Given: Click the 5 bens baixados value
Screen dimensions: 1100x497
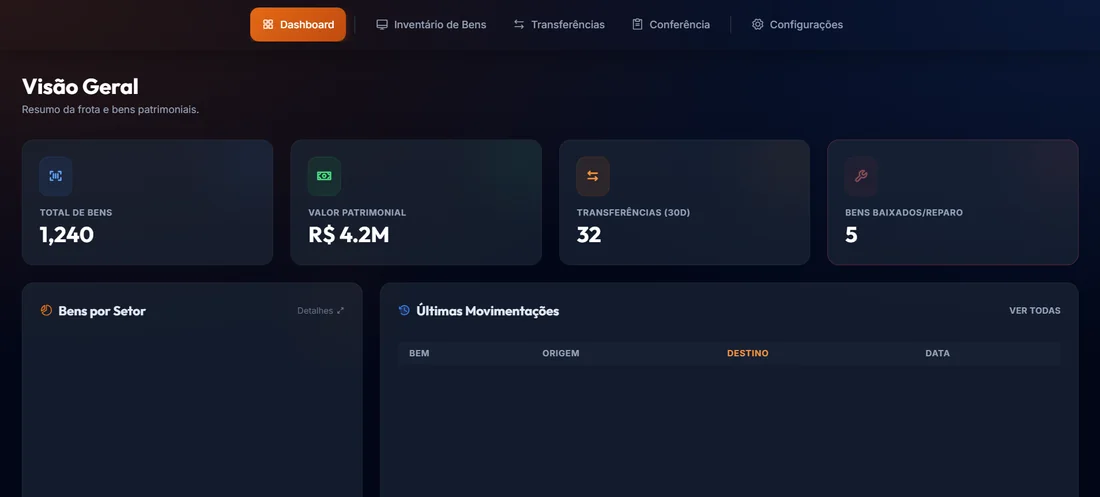Looking at the screenshot, I should 851,235.
